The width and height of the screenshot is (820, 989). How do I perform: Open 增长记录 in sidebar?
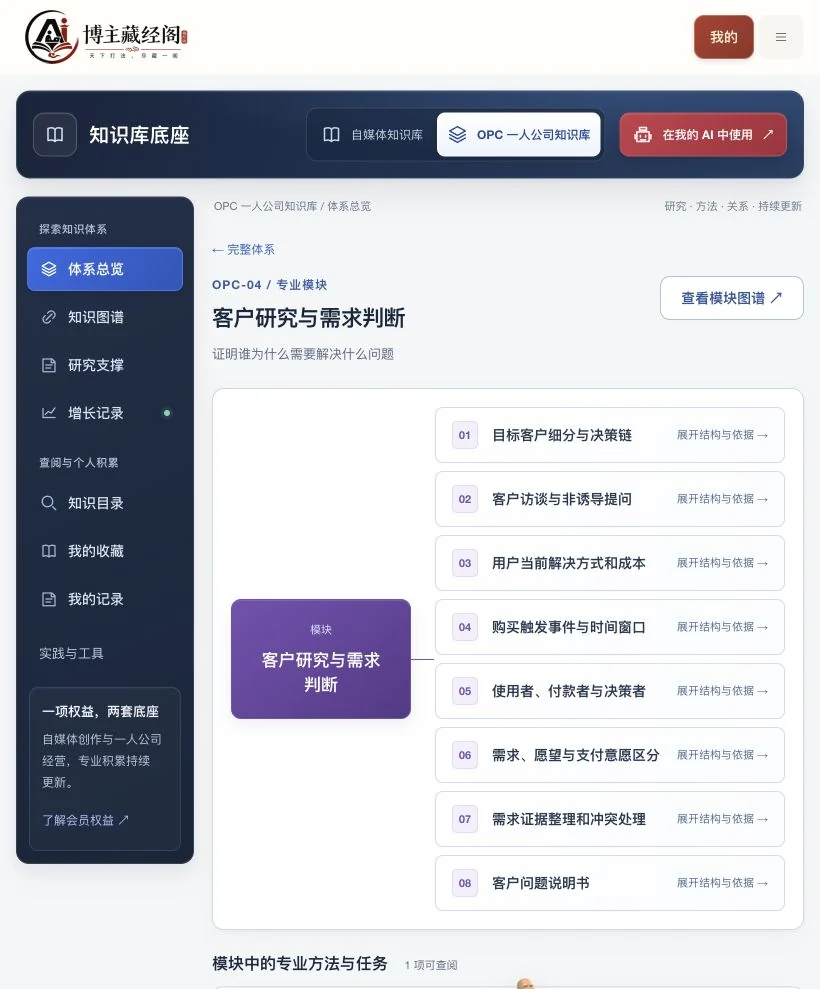coord(105,413)
